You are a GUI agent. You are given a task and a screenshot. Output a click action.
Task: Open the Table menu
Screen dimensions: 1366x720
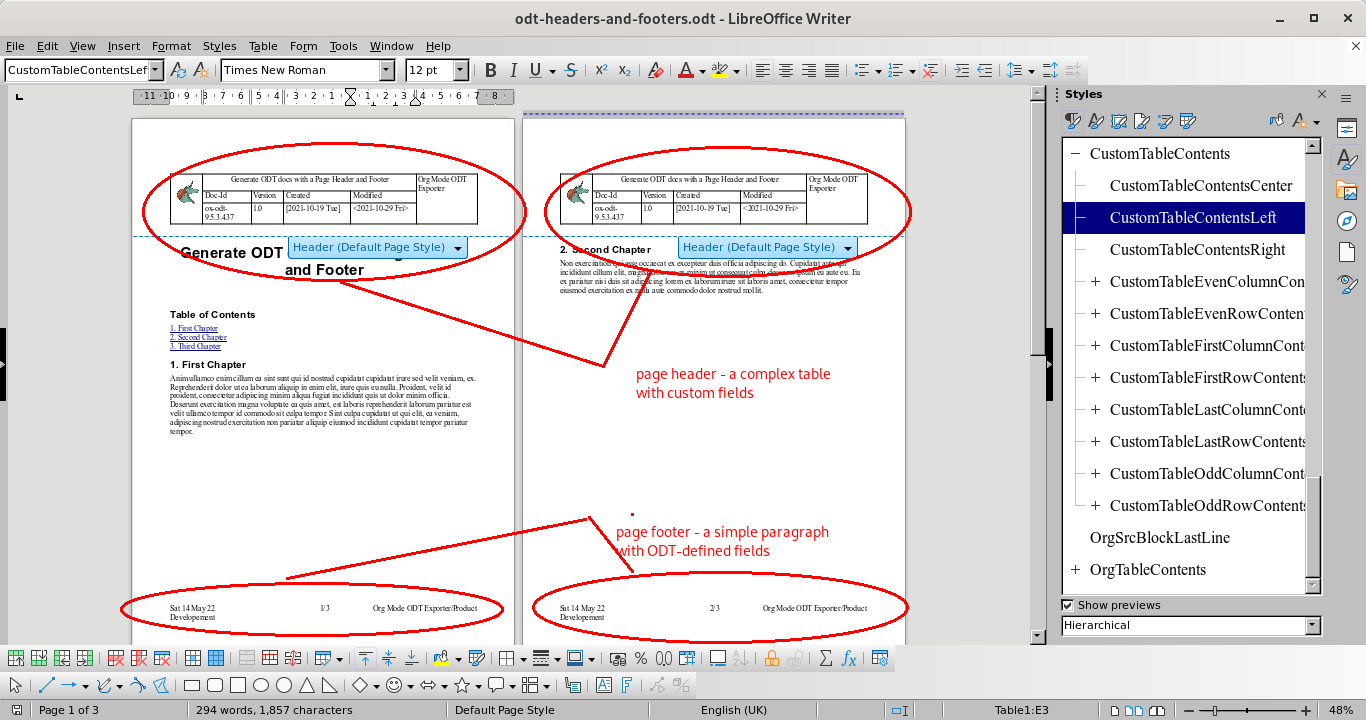(x=263, y=46)
